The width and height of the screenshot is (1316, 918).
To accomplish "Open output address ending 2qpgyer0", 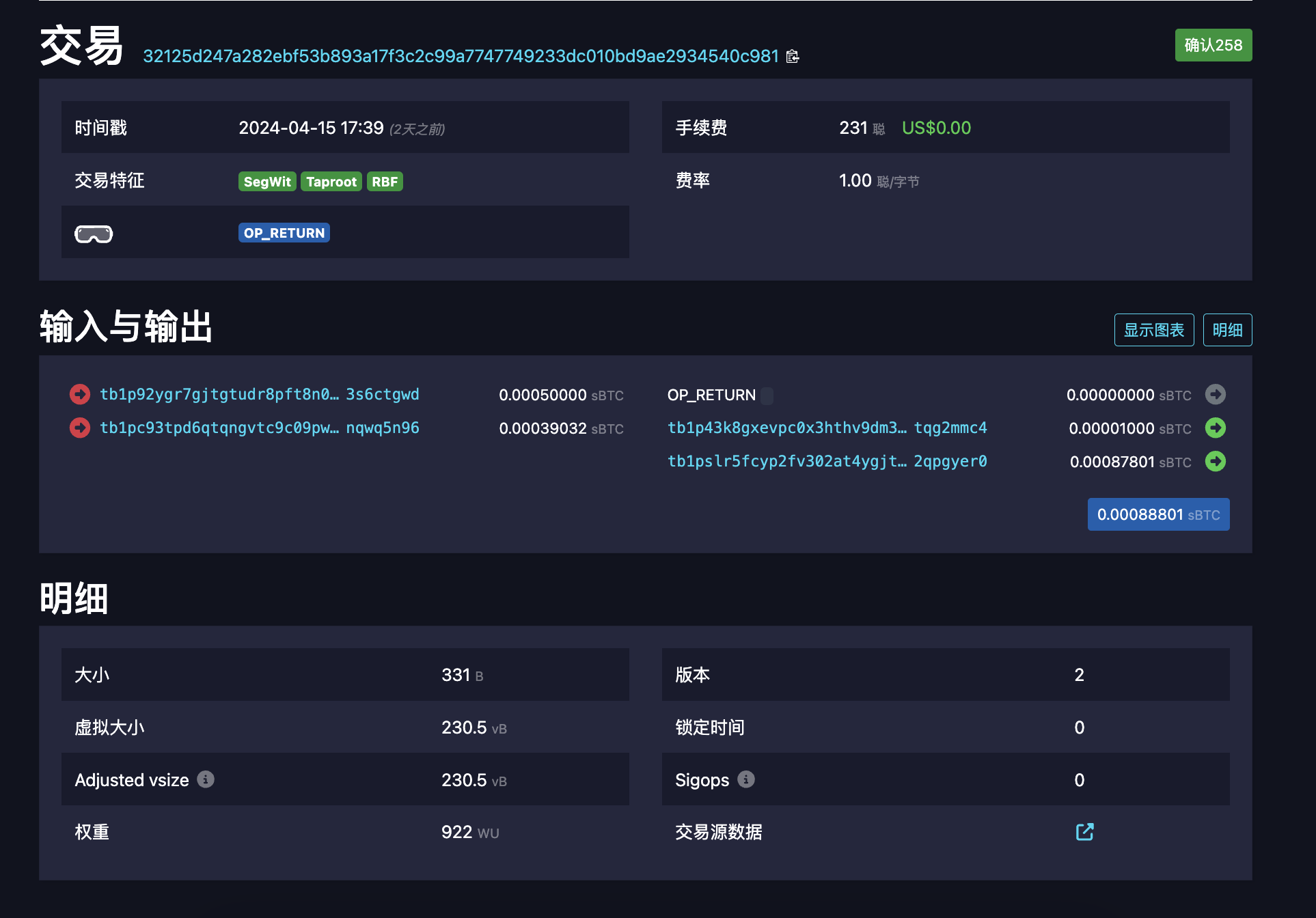I will click(827, 461).
